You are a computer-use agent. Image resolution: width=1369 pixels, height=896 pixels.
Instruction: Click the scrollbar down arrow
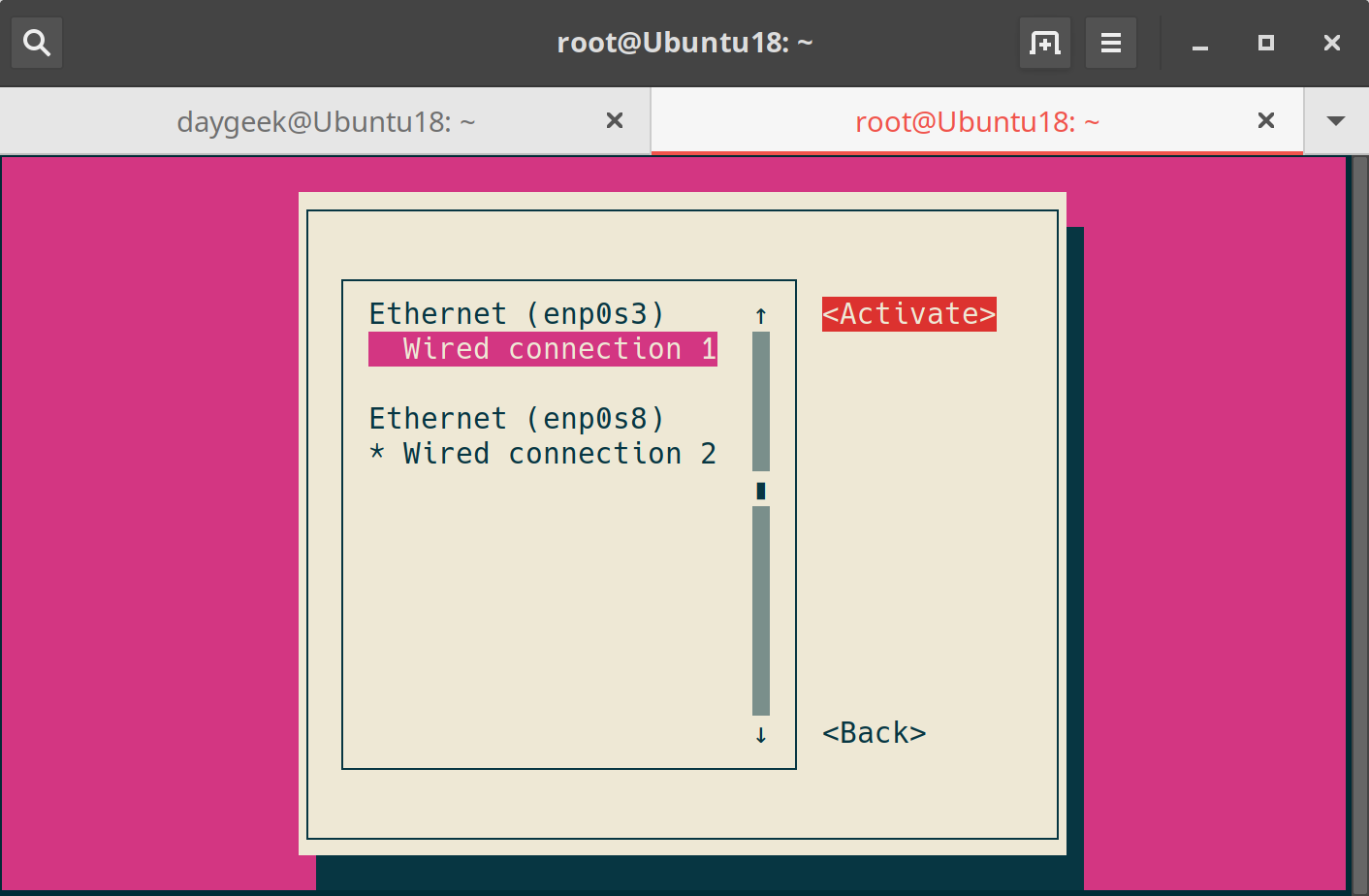tap(760, 735)
